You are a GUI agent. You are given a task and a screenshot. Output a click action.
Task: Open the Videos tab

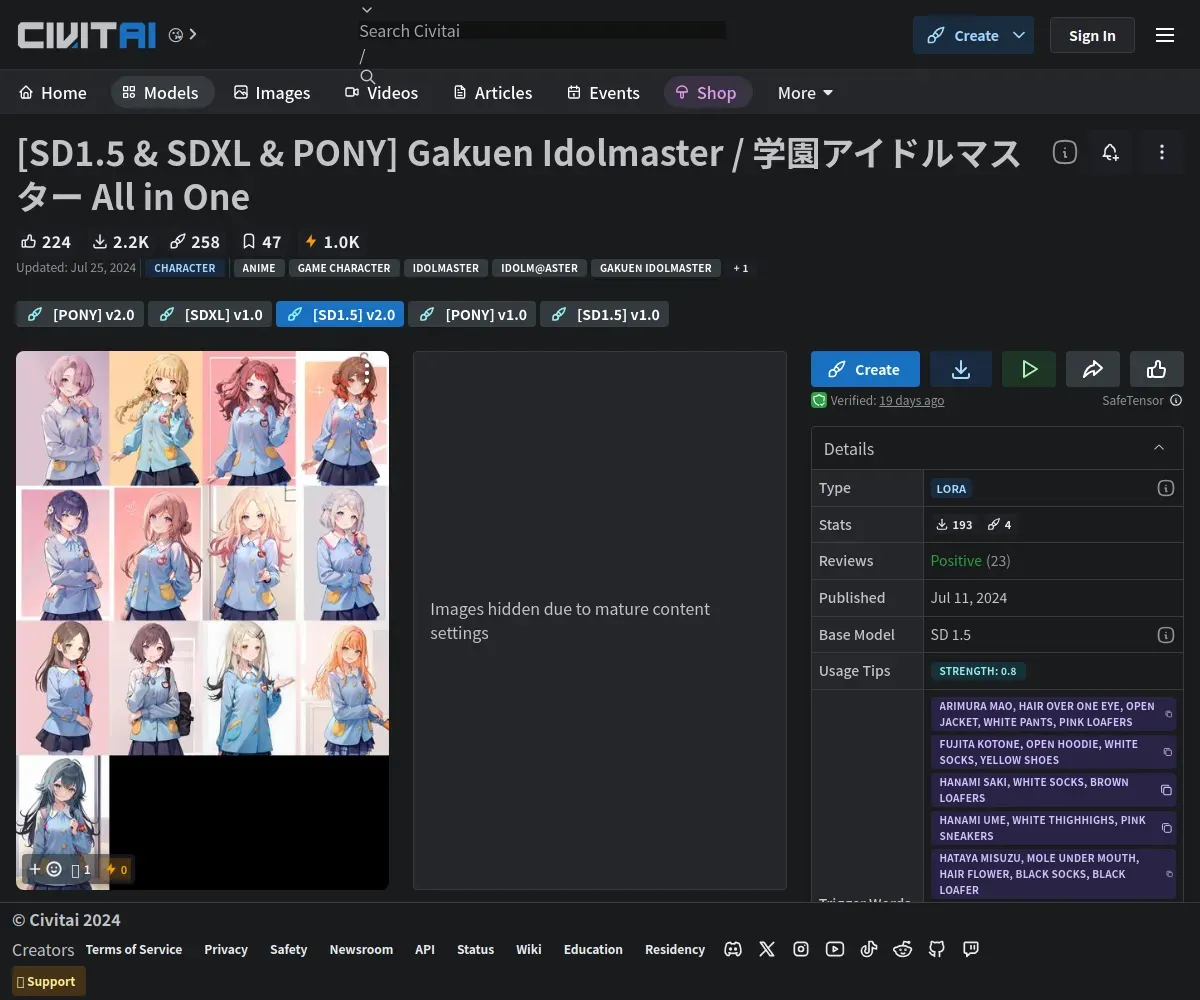point(382,92)
